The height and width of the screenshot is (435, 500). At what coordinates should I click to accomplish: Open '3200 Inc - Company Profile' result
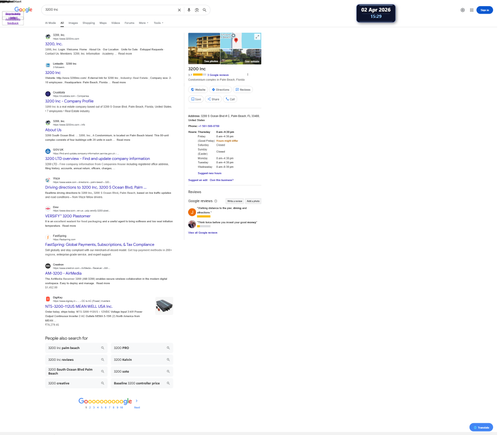point(69,101)
